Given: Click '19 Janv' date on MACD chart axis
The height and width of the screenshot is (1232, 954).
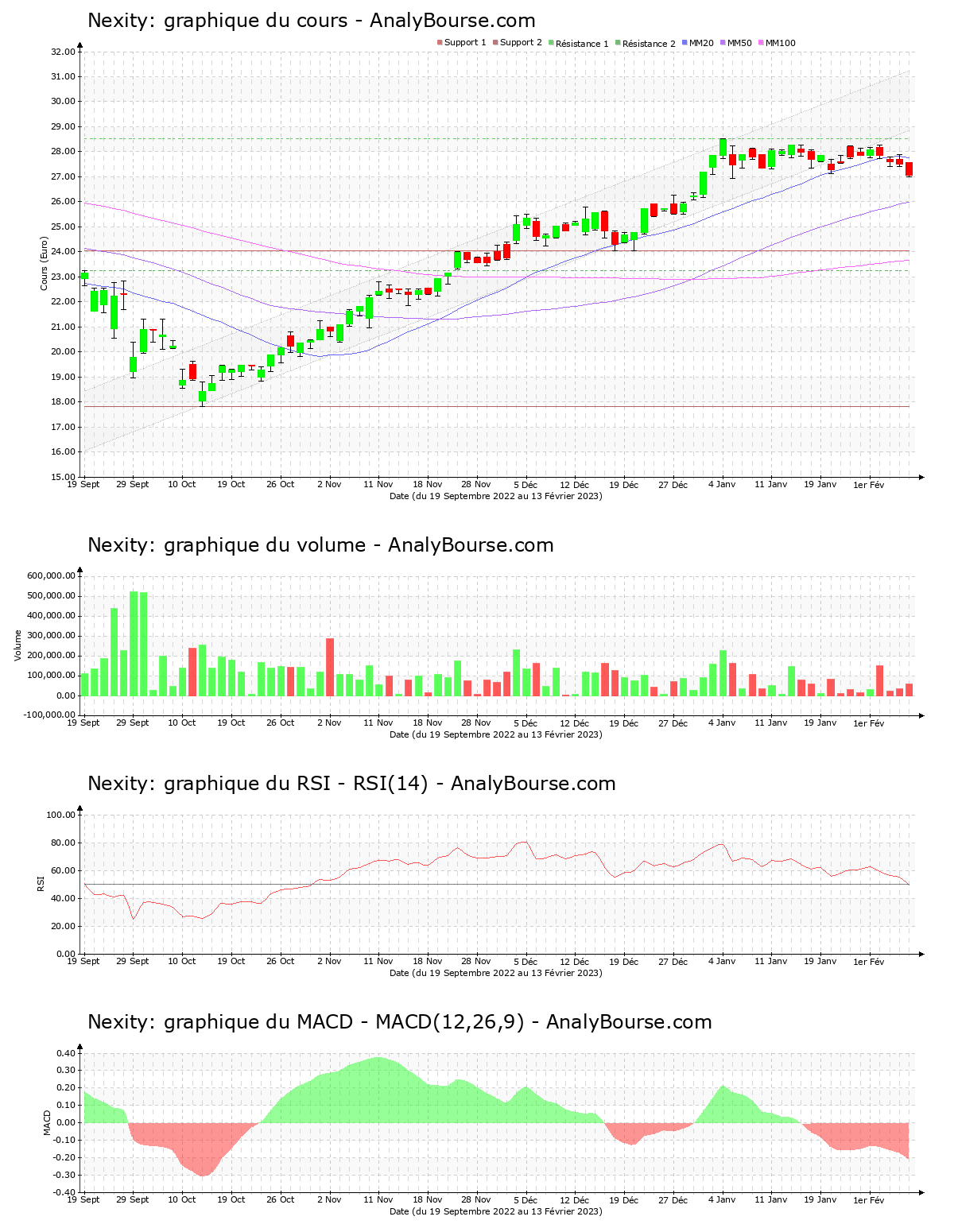Looking at the screenshot, I should (820, 1199).
